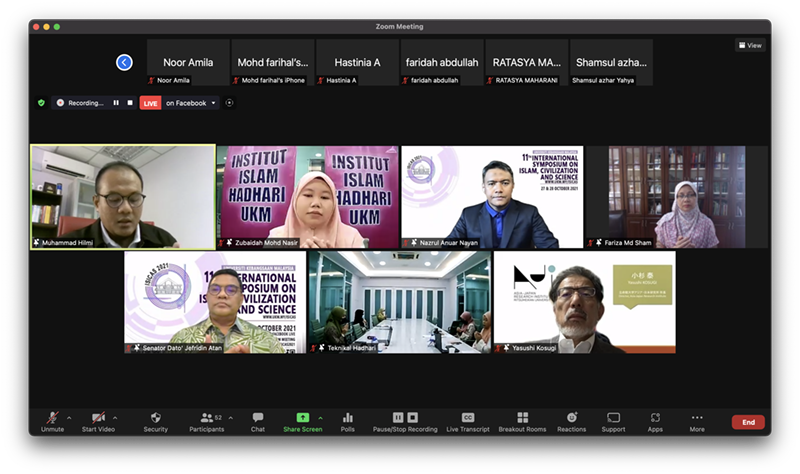800x474 pixels.
Task: Open the More menu in toolbar
Action: (x=697, y=420)
